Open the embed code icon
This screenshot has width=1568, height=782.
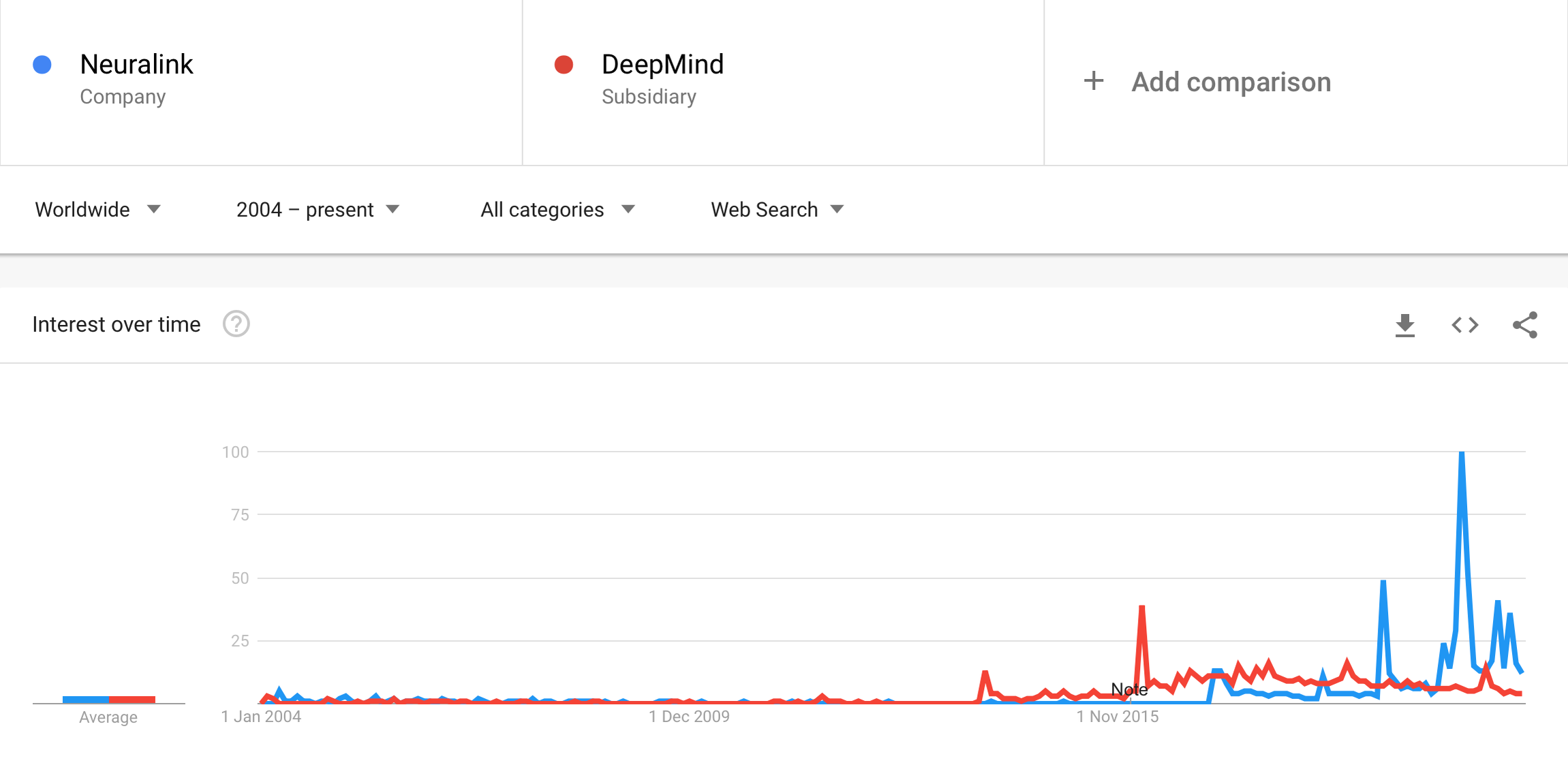(x=1465, y=325)
